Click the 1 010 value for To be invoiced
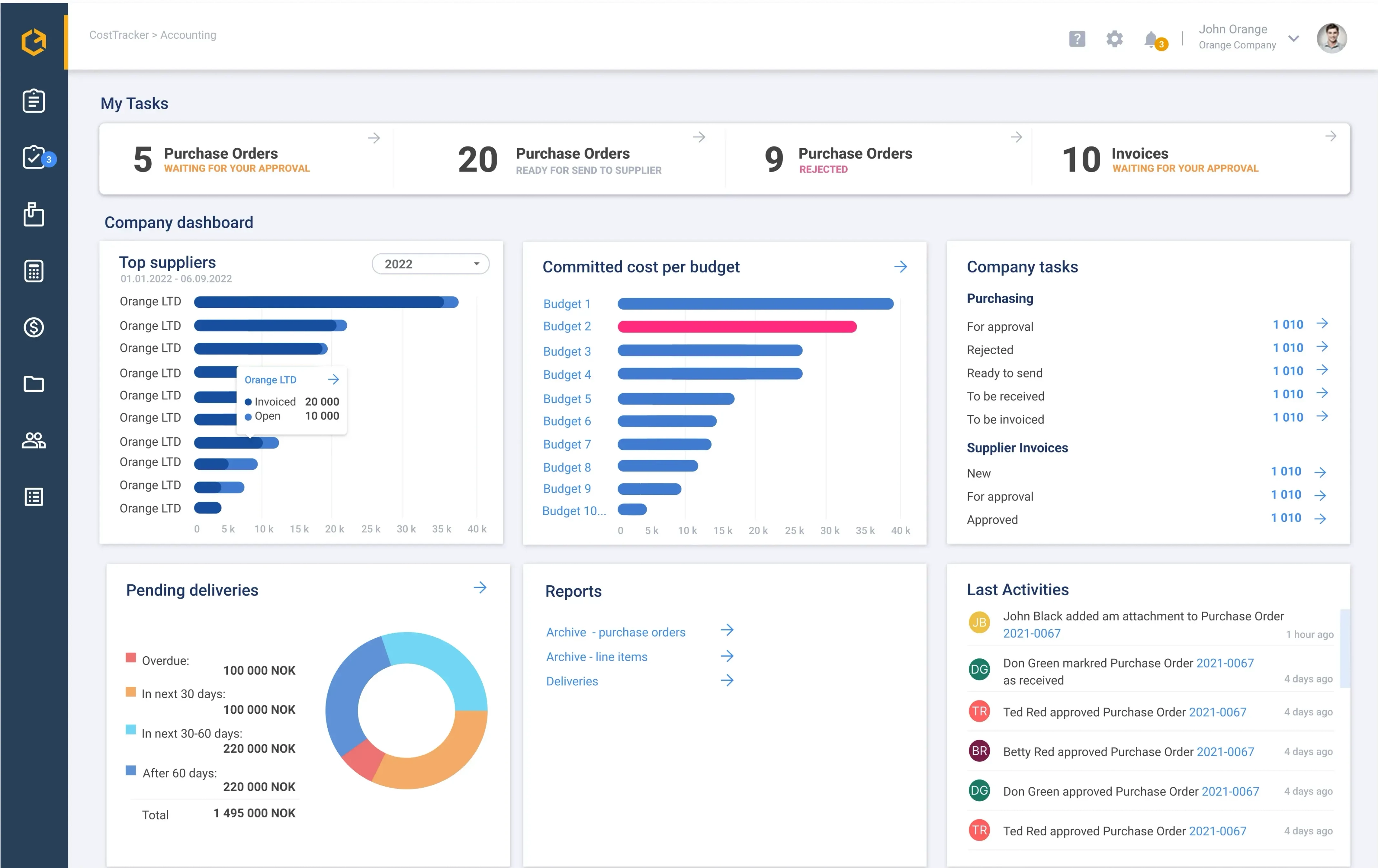The height and width of the screenshot is (868, 1378). click(x=1288, y=417)
